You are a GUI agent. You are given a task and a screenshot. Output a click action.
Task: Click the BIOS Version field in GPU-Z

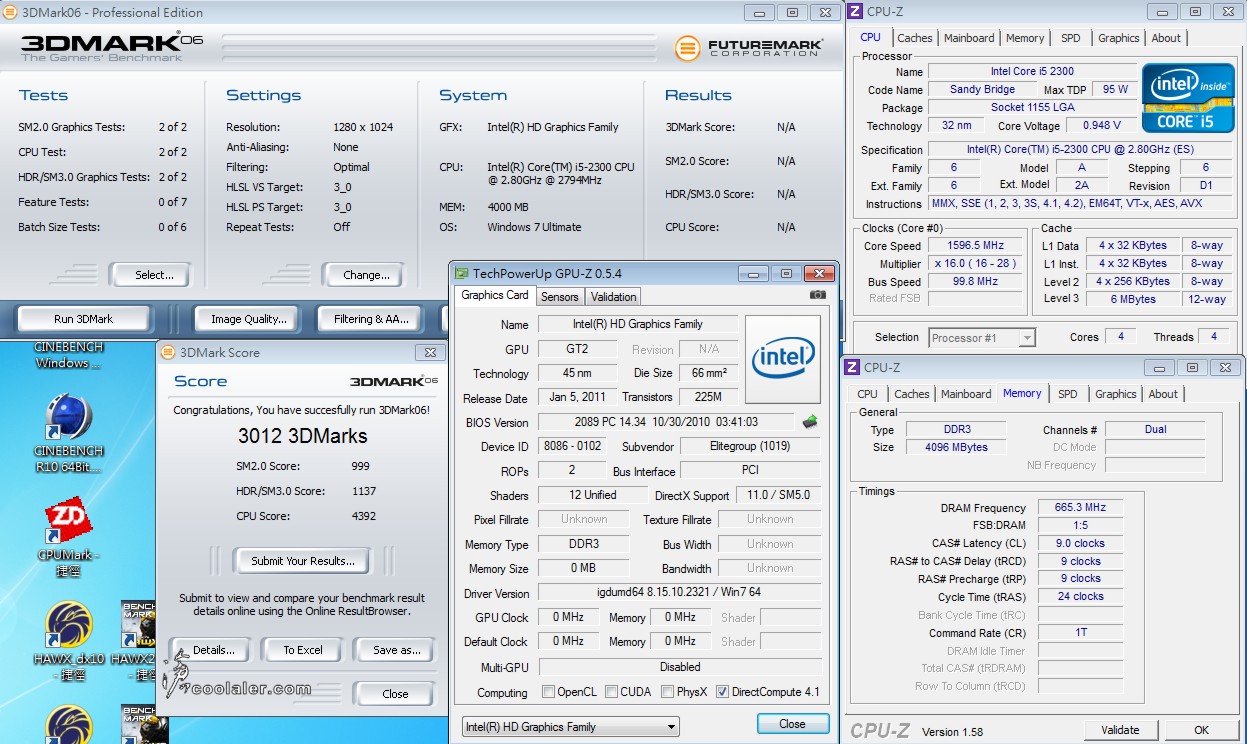[666, 422]
